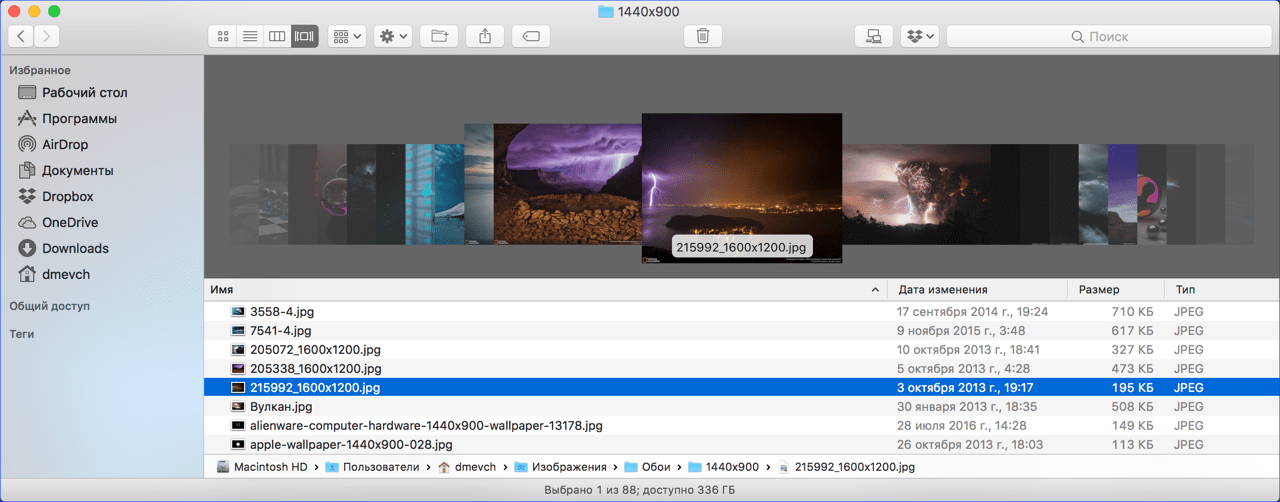Expand the gear action menu
Screen dimensions: 1280x502
pyautogui.click(x=393, y=36)
